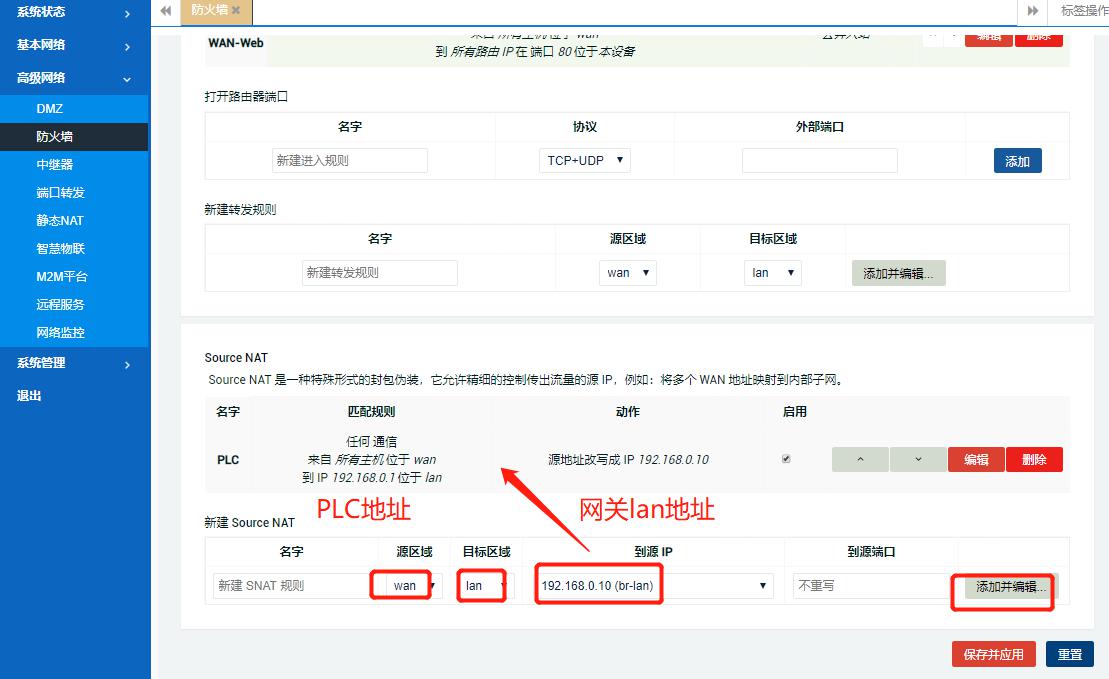Click the left double-arrow tab scroll icon
Screen dimensions: 1109x679
[165, 12]
